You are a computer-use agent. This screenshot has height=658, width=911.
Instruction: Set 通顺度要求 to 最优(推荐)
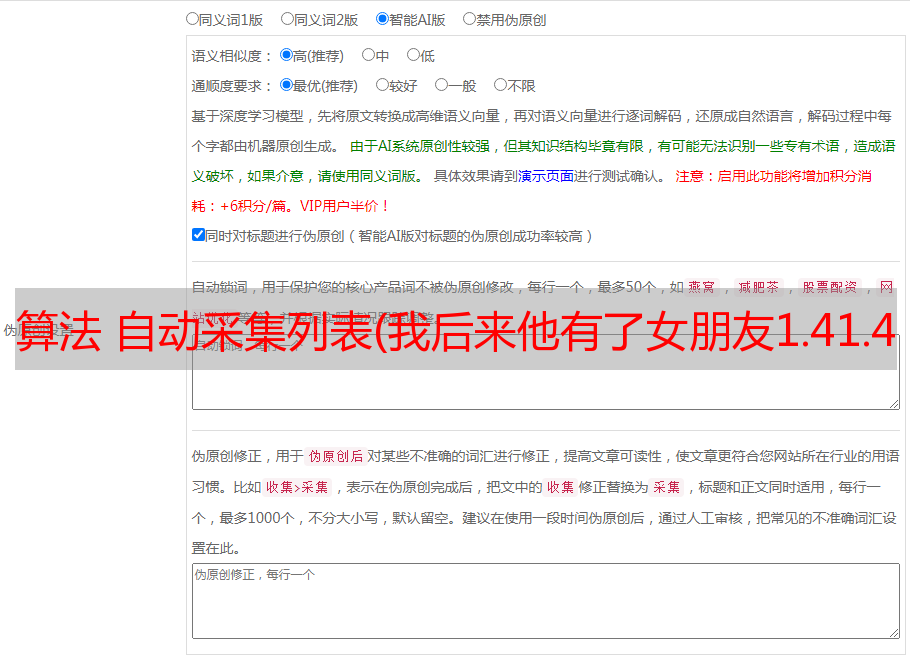286,85
